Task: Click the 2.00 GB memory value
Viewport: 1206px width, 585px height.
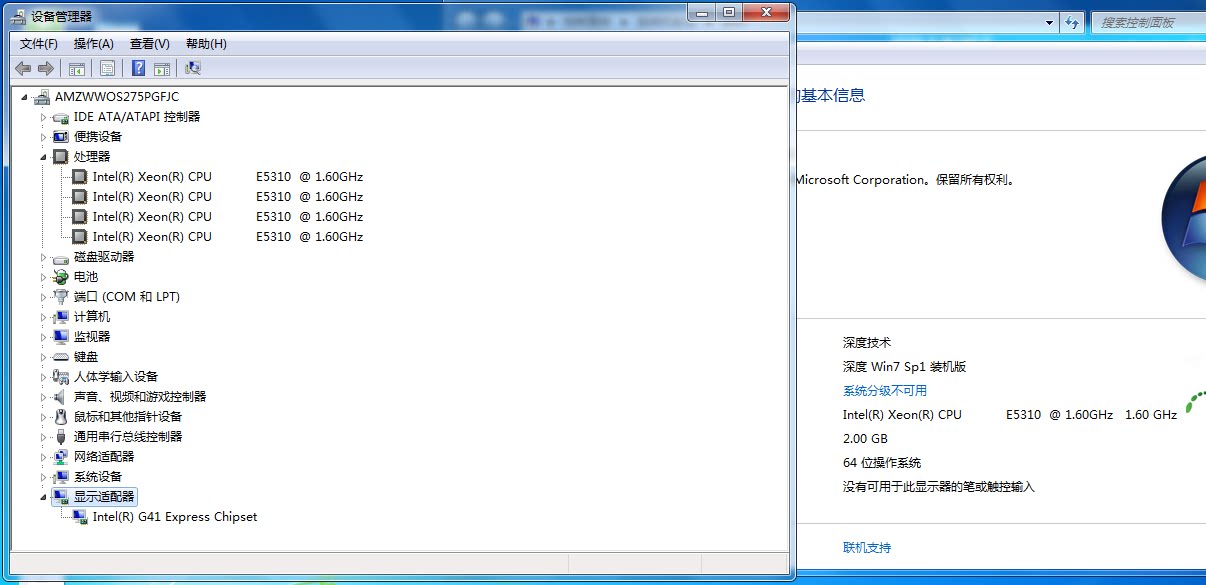Action: point(865,439)
